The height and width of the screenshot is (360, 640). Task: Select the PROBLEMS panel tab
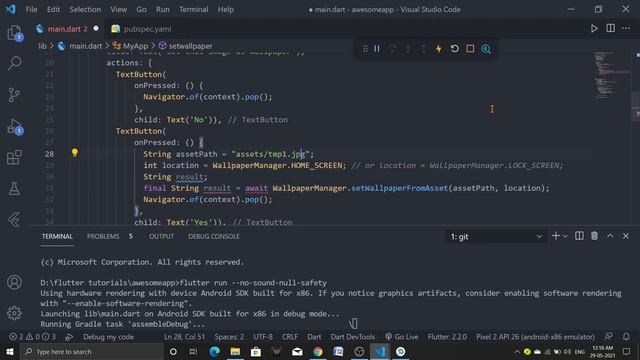[109, 236]
